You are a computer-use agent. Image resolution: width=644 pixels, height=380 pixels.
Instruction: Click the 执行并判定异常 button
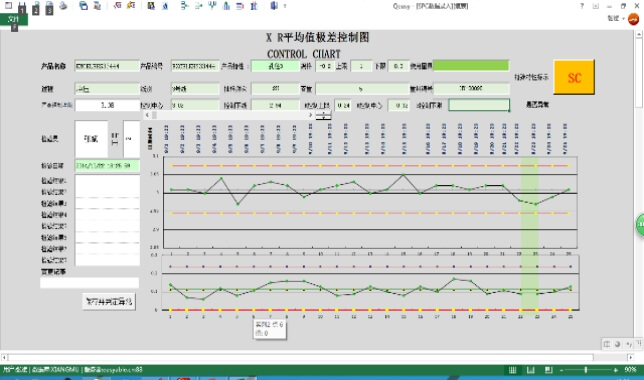pos(109,302)
